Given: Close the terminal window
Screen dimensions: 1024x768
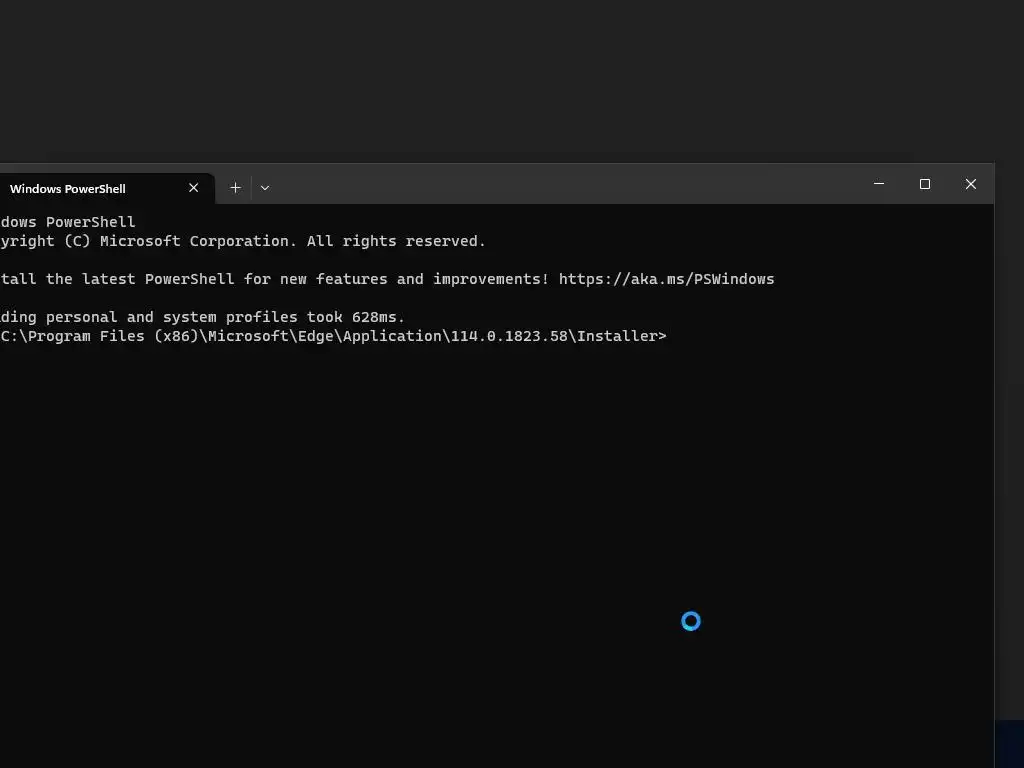Looking at the screenshot, I should click(970, 184).
